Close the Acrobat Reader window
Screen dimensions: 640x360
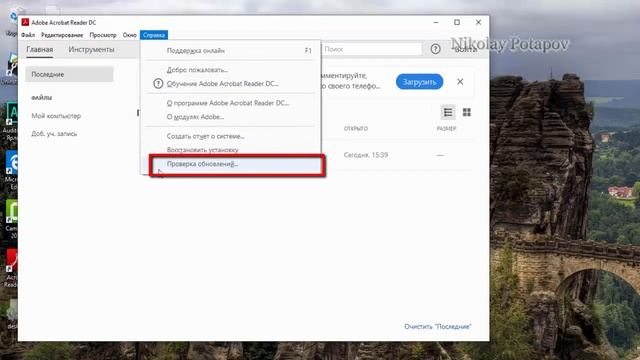[478, 22]
